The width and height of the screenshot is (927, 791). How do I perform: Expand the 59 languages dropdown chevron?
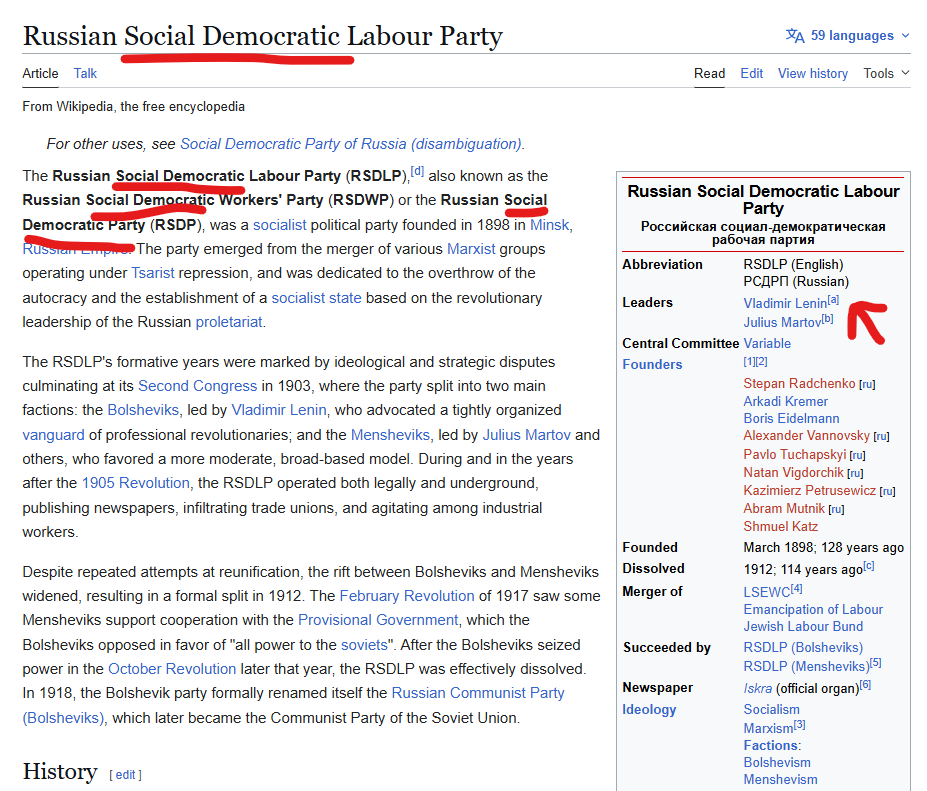coord(905,35)
